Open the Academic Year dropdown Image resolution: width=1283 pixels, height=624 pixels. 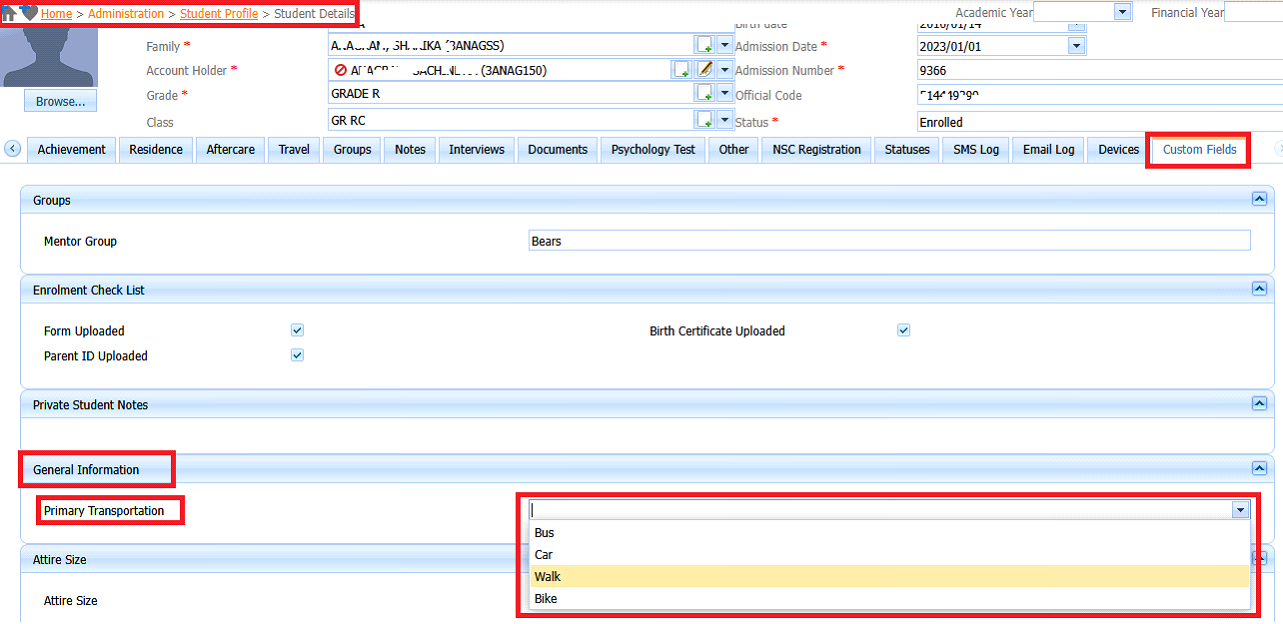1122,12
